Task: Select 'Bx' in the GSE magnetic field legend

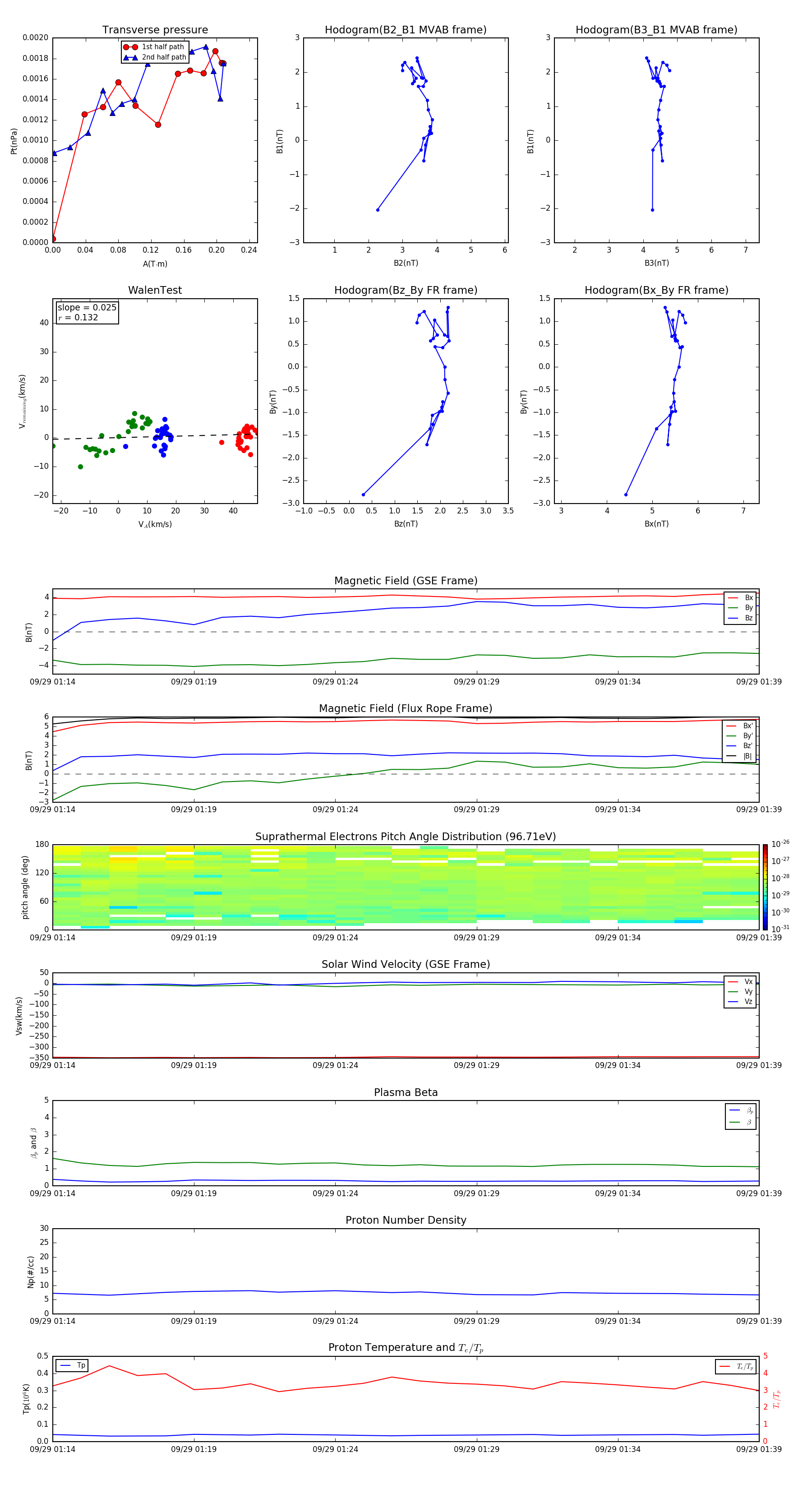Action: tap(741, 598)
